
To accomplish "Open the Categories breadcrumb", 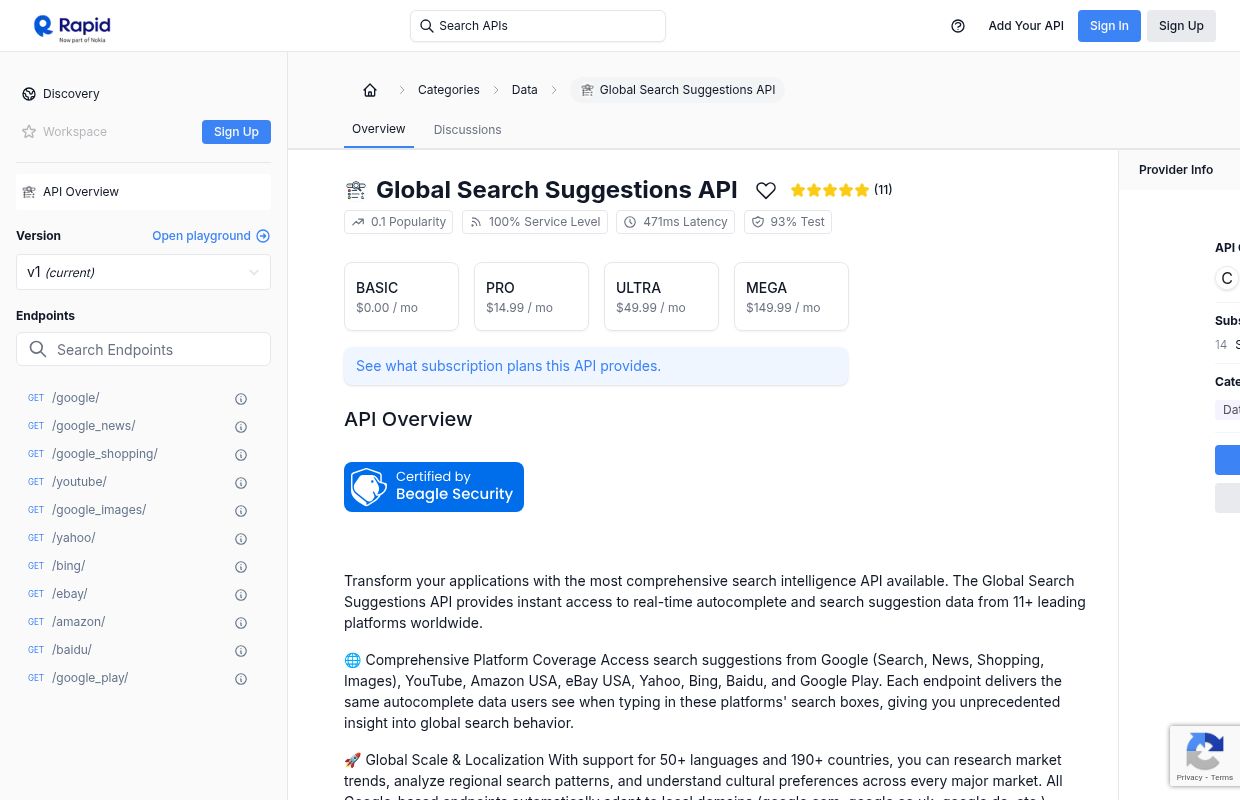I will click(x=448, y=90).
